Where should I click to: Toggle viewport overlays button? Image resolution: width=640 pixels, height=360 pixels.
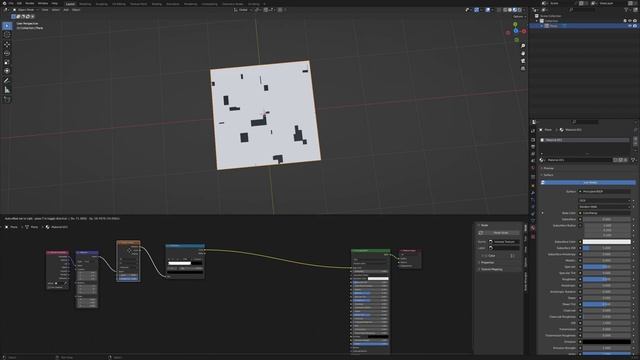pos(488,10)
